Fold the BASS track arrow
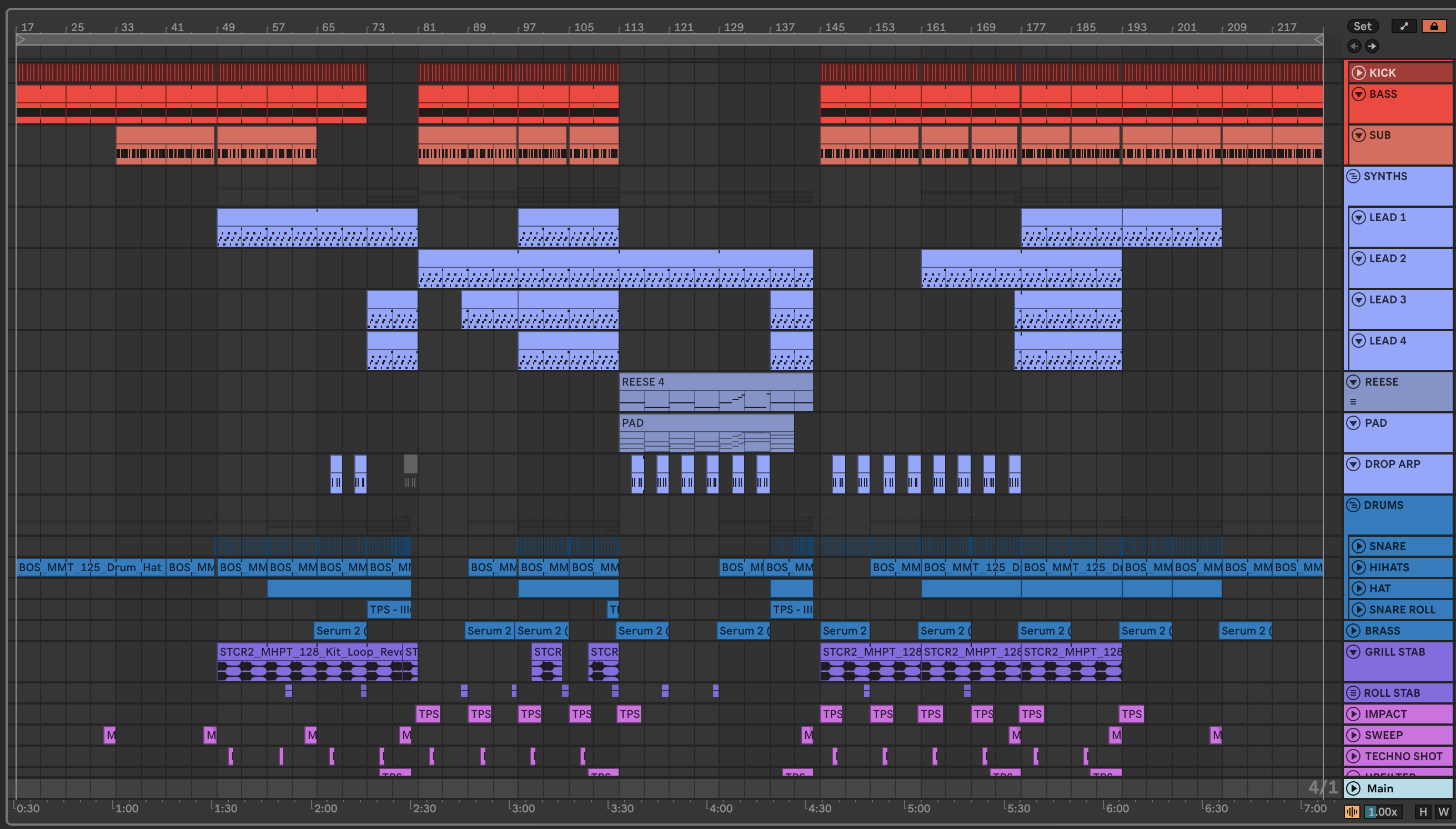Screen dimensions: 1456x829 tap(1359, 94)
